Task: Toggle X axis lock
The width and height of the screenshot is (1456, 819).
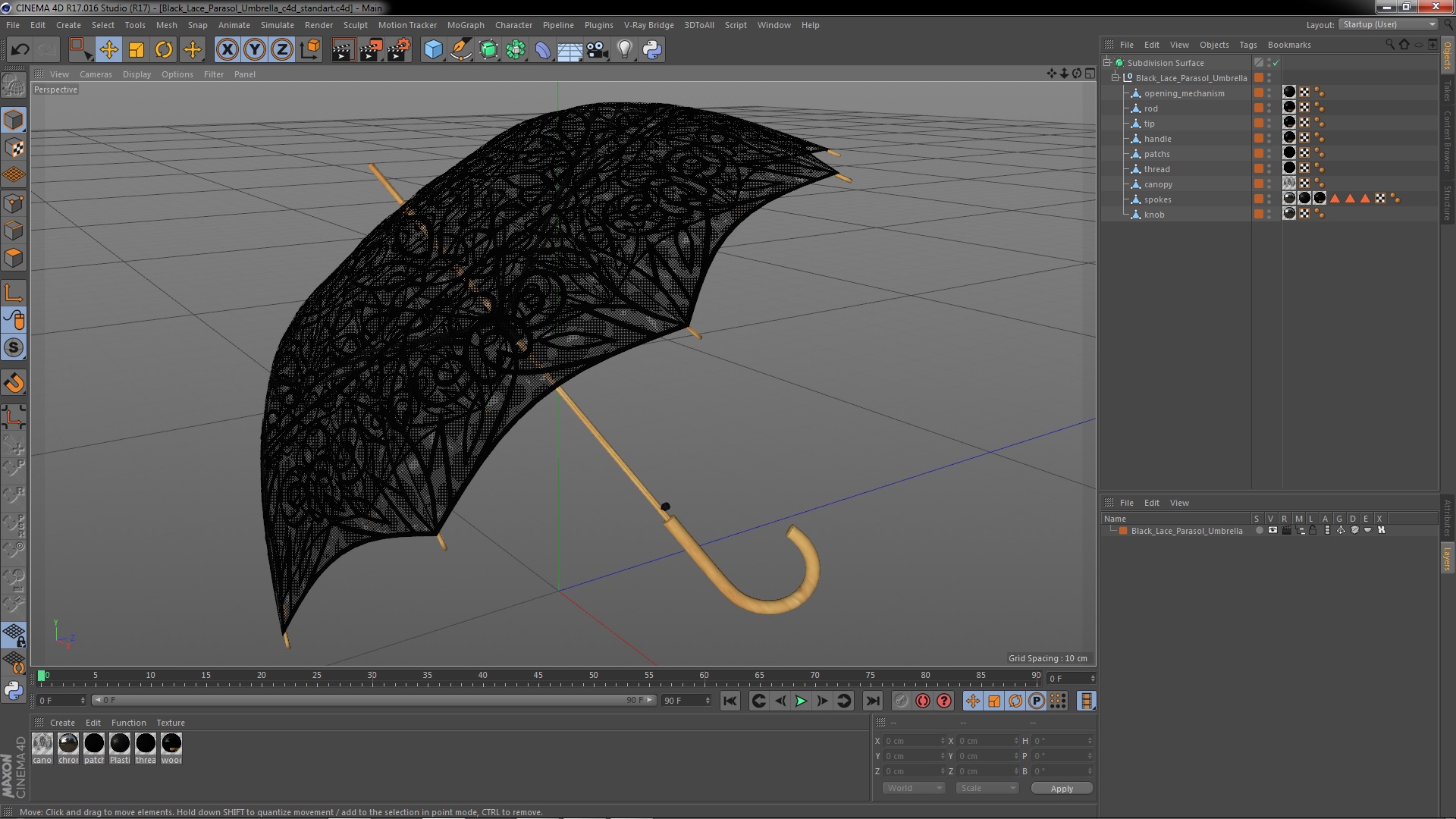Action: pos(227,50)
